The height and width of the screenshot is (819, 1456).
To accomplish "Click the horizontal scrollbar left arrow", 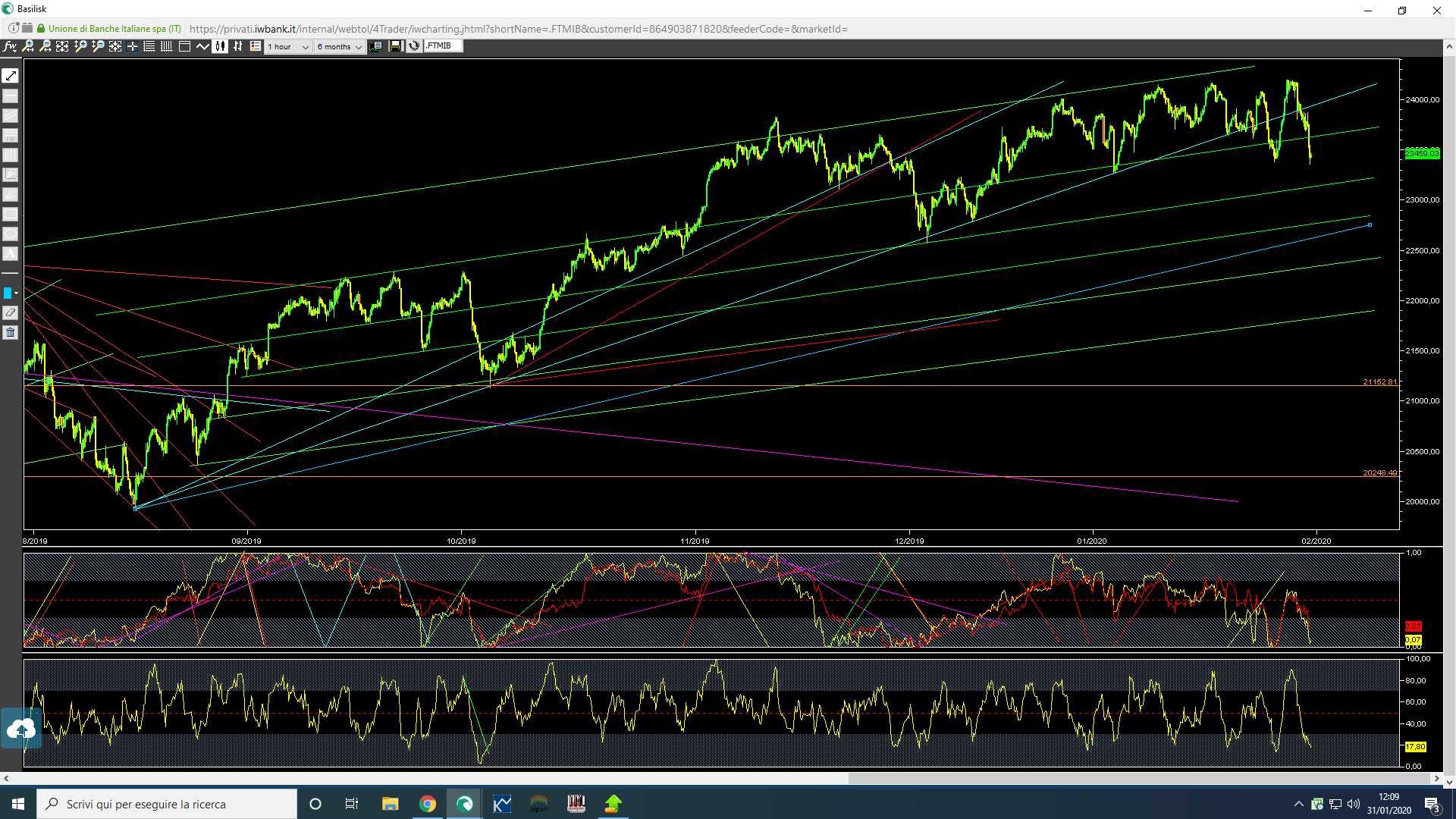I will (6, 778).
